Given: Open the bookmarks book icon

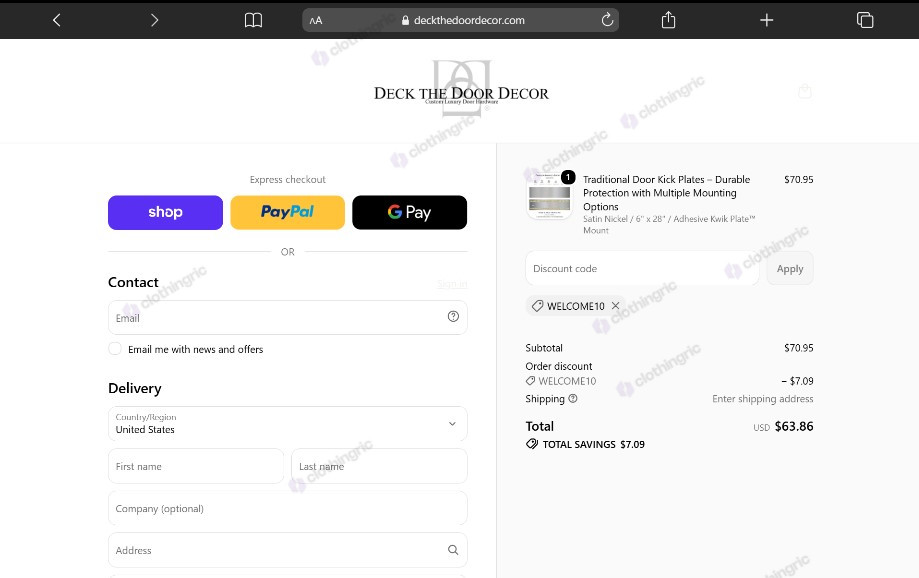Looking at the screenshot, I should pos(253,21).
